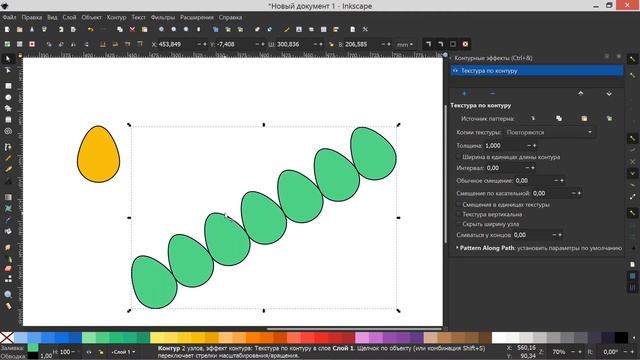Add new path effect with plus icon
Screen dimensions: 640x360
[464, 93]
